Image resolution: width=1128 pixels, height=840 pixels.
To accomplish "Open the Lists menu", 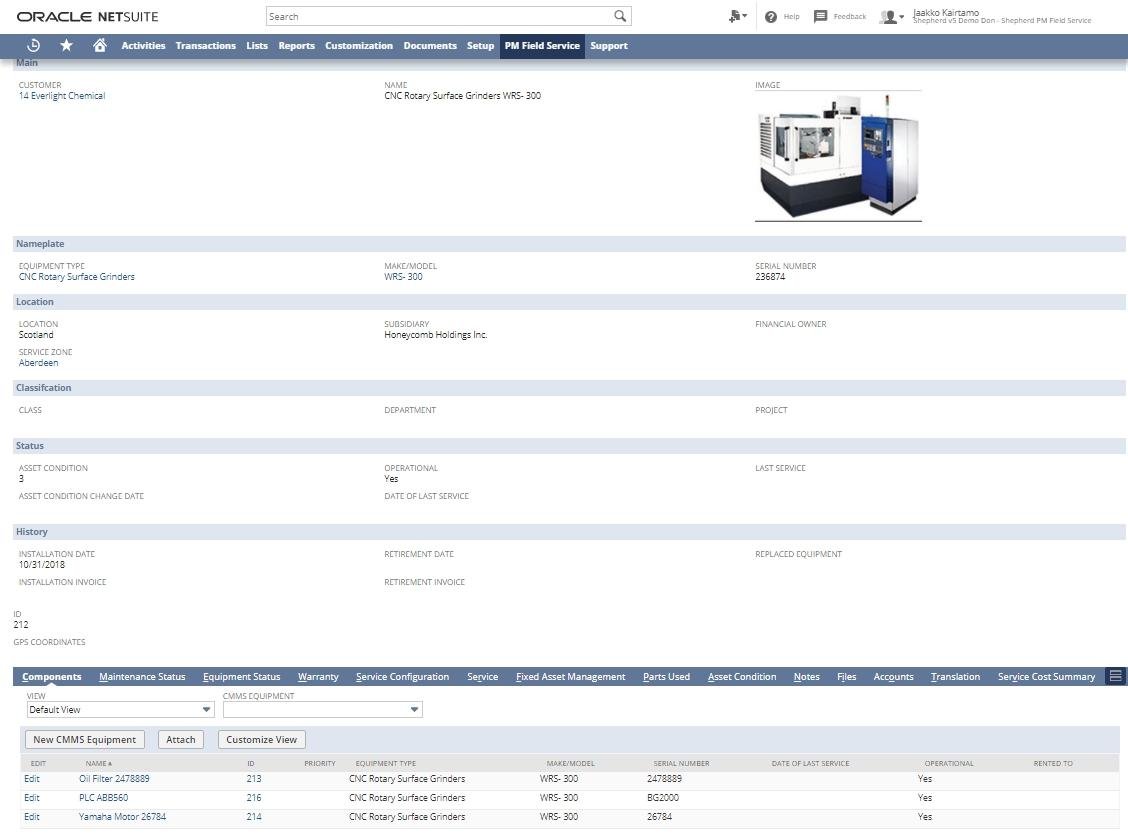I will [257, 45].
